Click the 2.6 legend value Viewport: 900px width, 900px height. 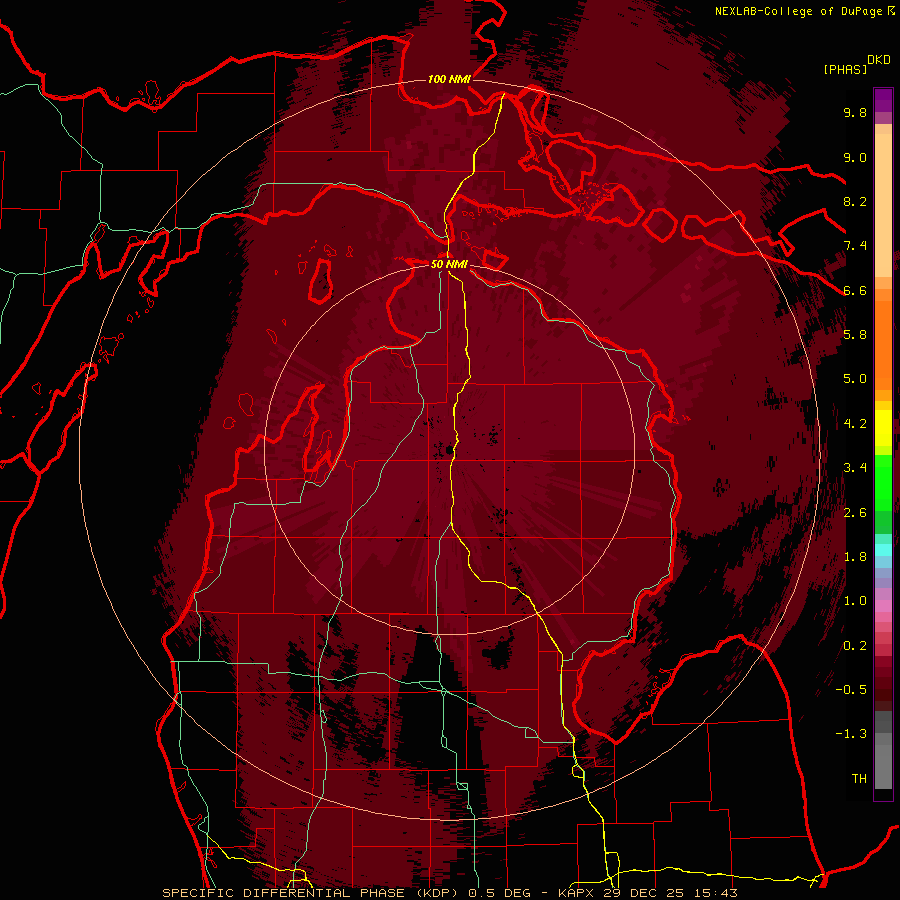(855, 513)
